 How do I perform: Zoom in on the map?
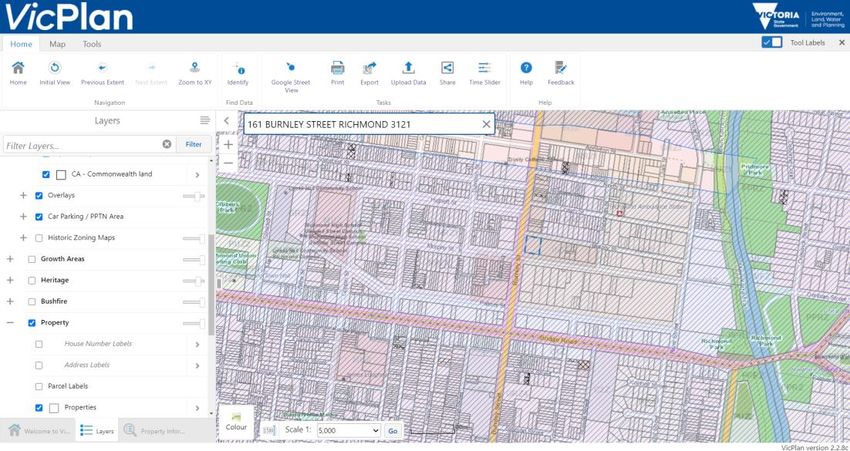(x=228, y=145)
